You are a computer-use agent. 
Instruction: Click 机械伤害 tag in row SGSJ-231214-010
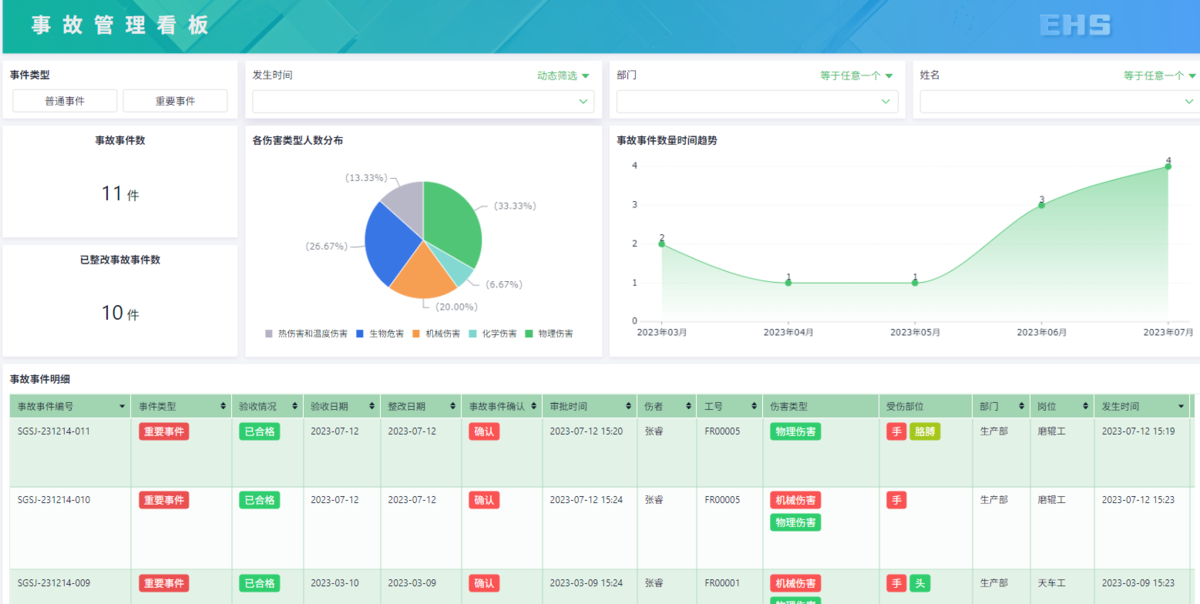tap(795, 499)
